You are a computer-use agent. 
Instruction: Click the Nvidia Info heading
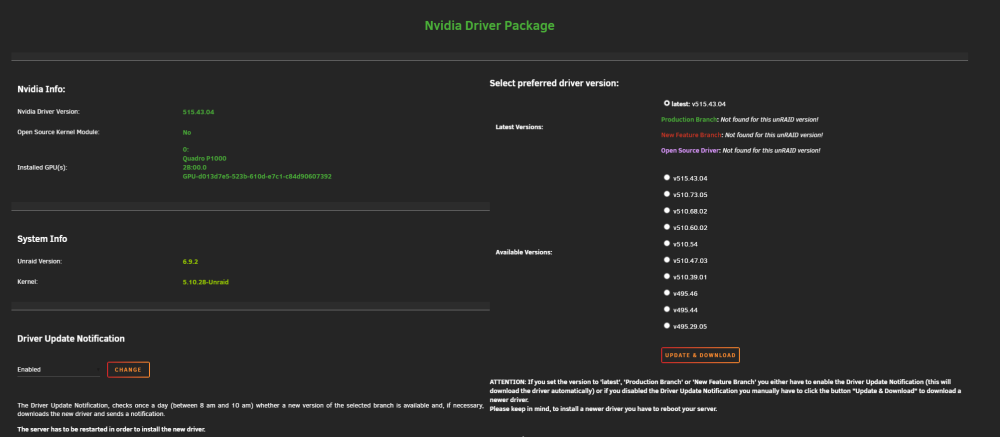point(41,89)
